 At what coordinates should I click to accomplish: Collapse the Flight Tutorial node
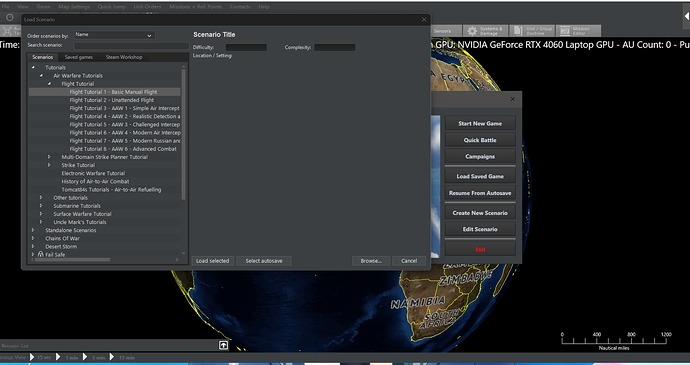(x=49, y=84)
